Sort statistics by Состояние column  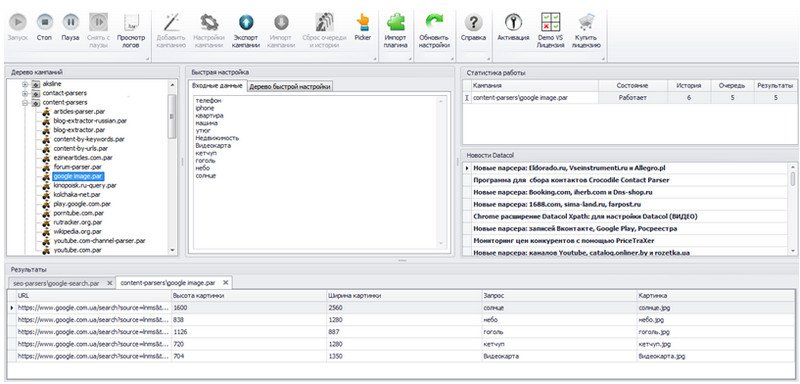(x=633, y=86)
